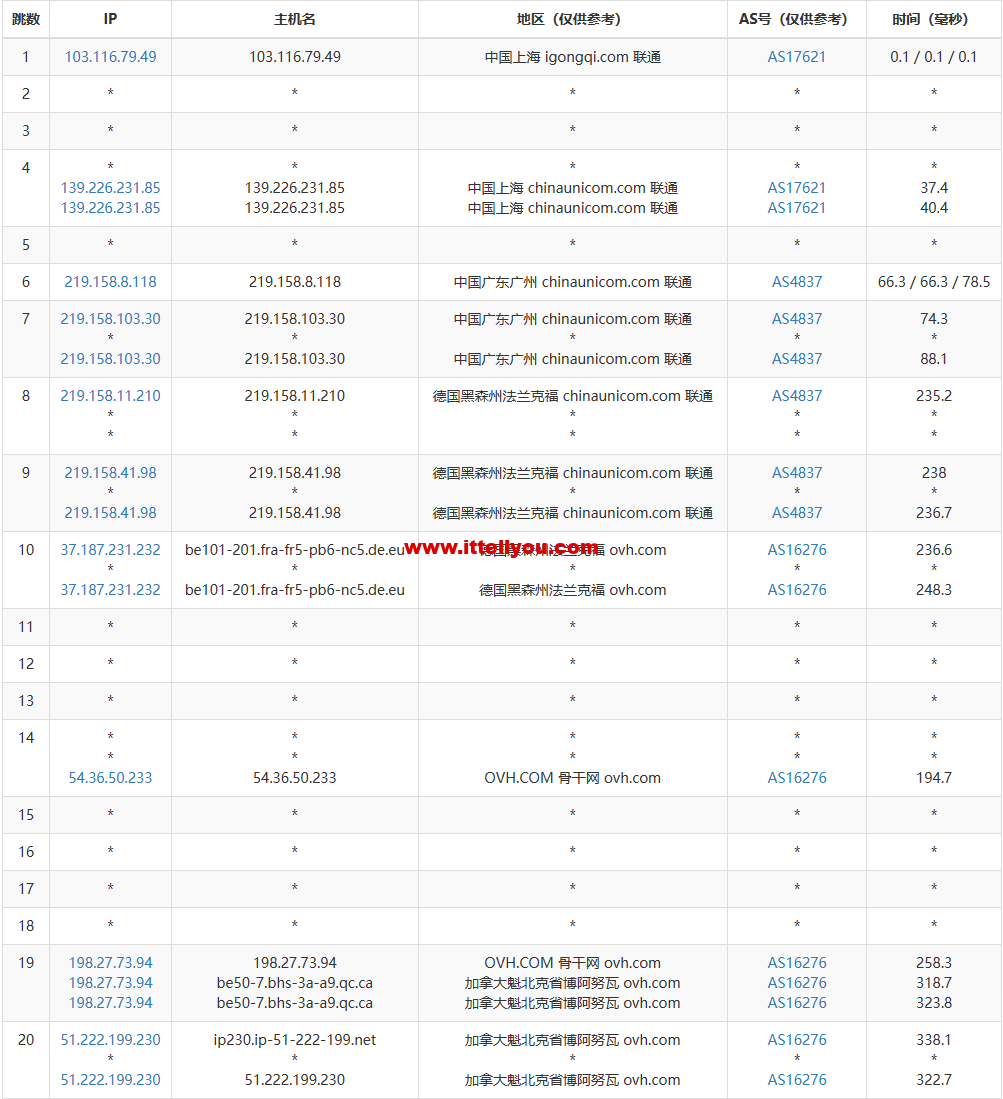Click IP link 219.158.11.210

tap(110, 395)
